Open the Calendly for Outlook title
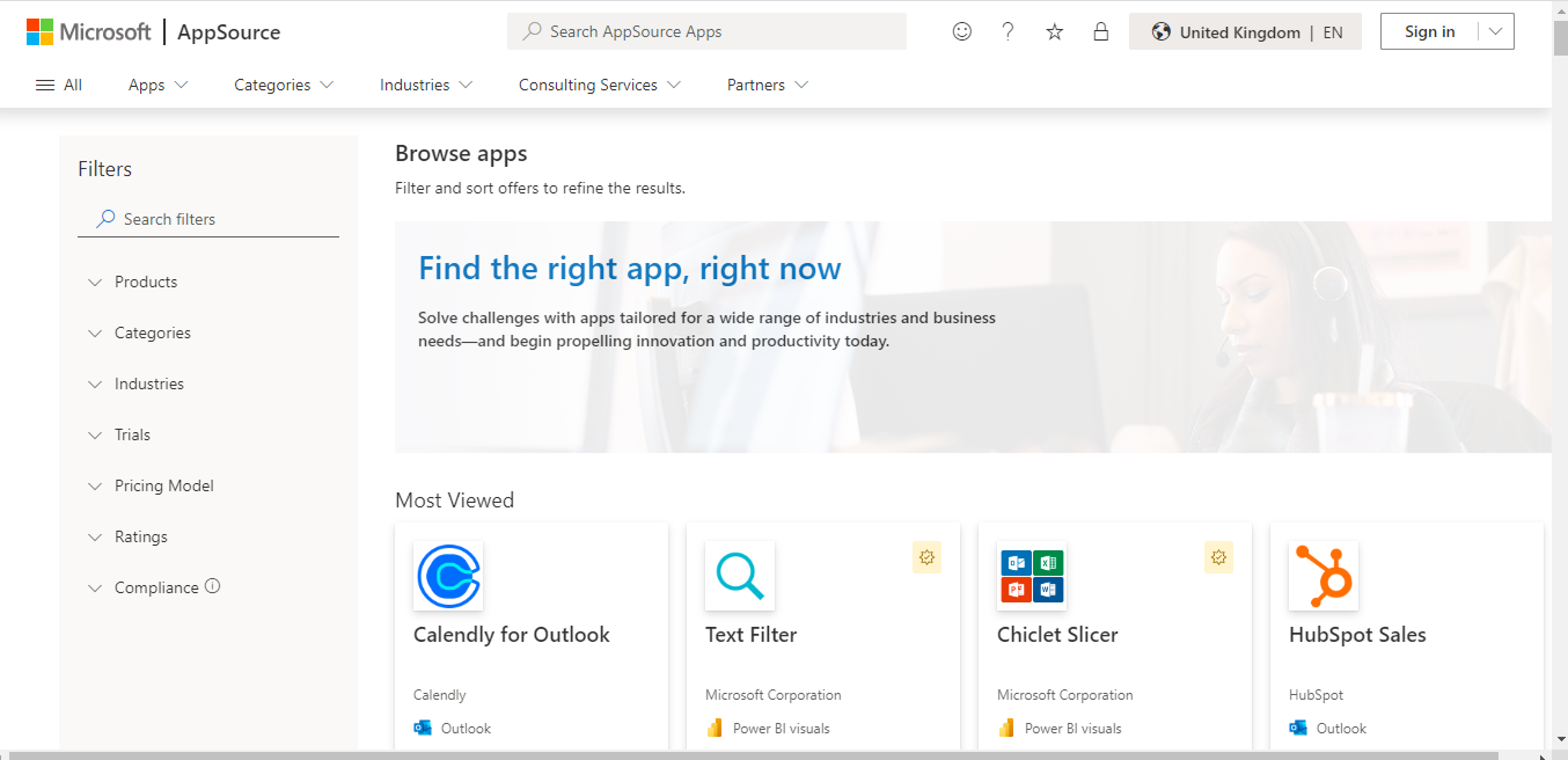 click(511, 635)
